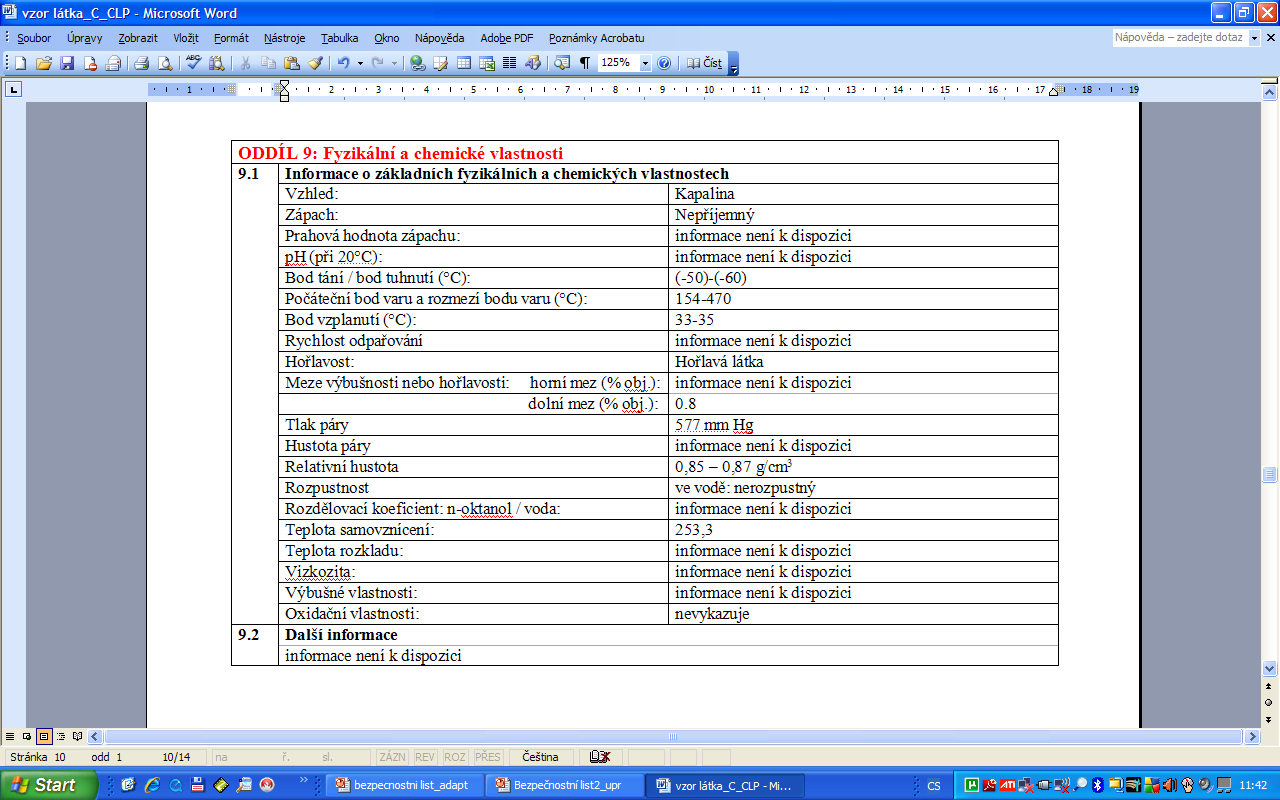Click the REV track changes indicator
Image resolution: width=1280 pixels, height=800 pixels.
[x=426, y=757]
